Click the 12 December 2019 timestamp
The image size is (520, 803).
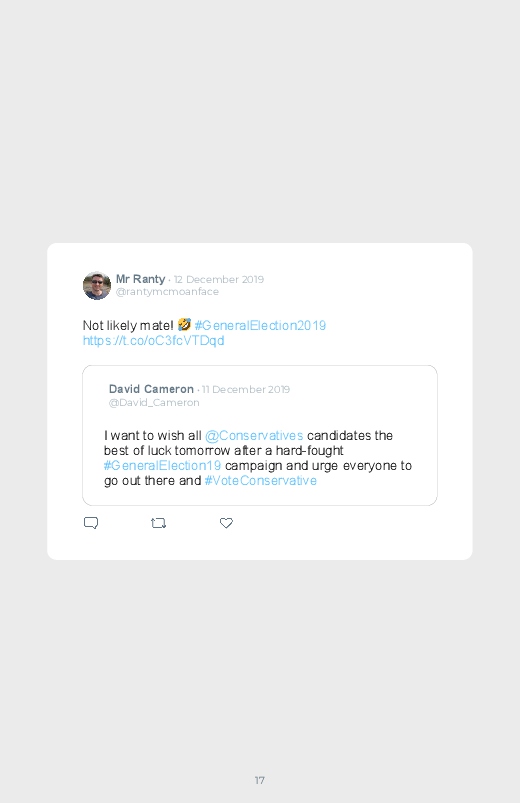[x=219, y=279]
